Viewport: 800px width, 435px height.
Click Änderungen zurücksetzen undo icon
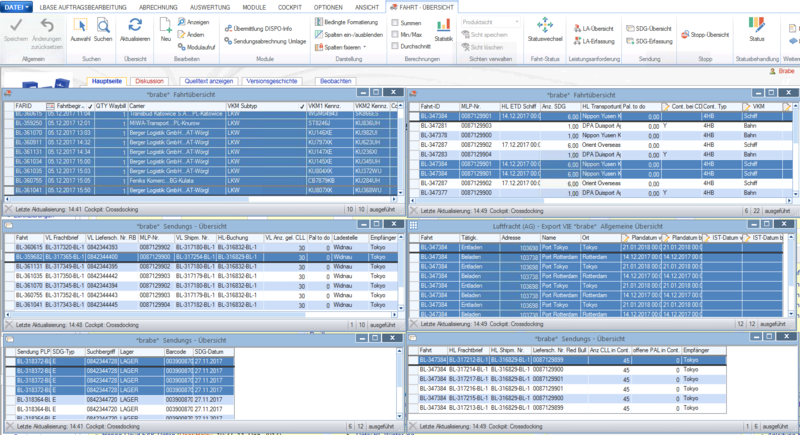click(x=47, y=25)
